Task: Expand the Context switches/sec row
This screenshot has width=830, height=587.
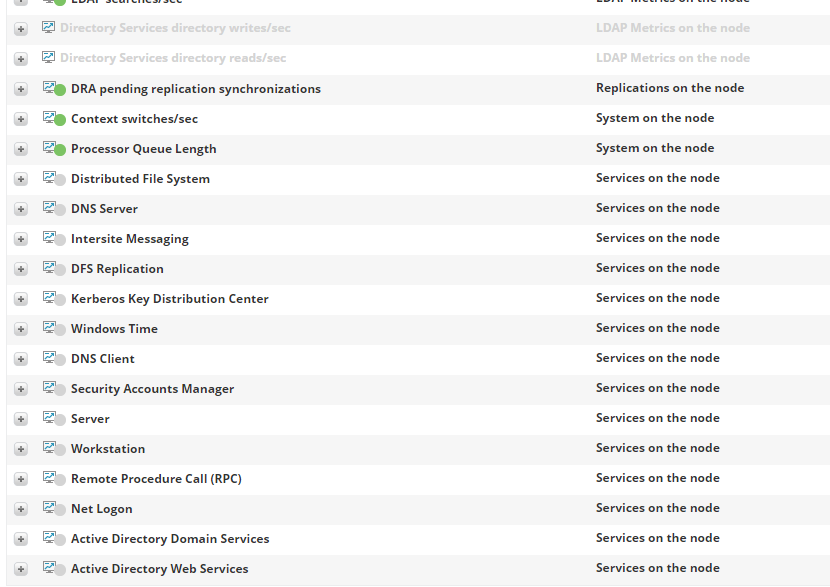Action: click(x=21, y=119)
